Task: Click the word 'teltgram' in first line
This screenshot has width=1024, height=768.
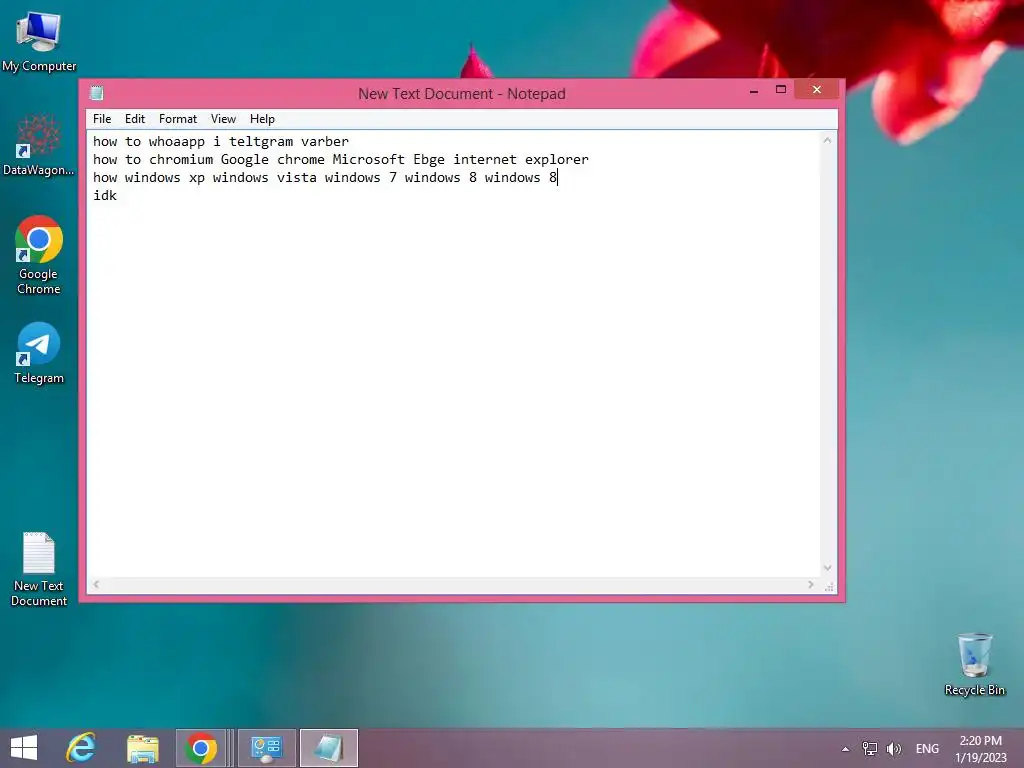Action: click(x=261, y=142)
